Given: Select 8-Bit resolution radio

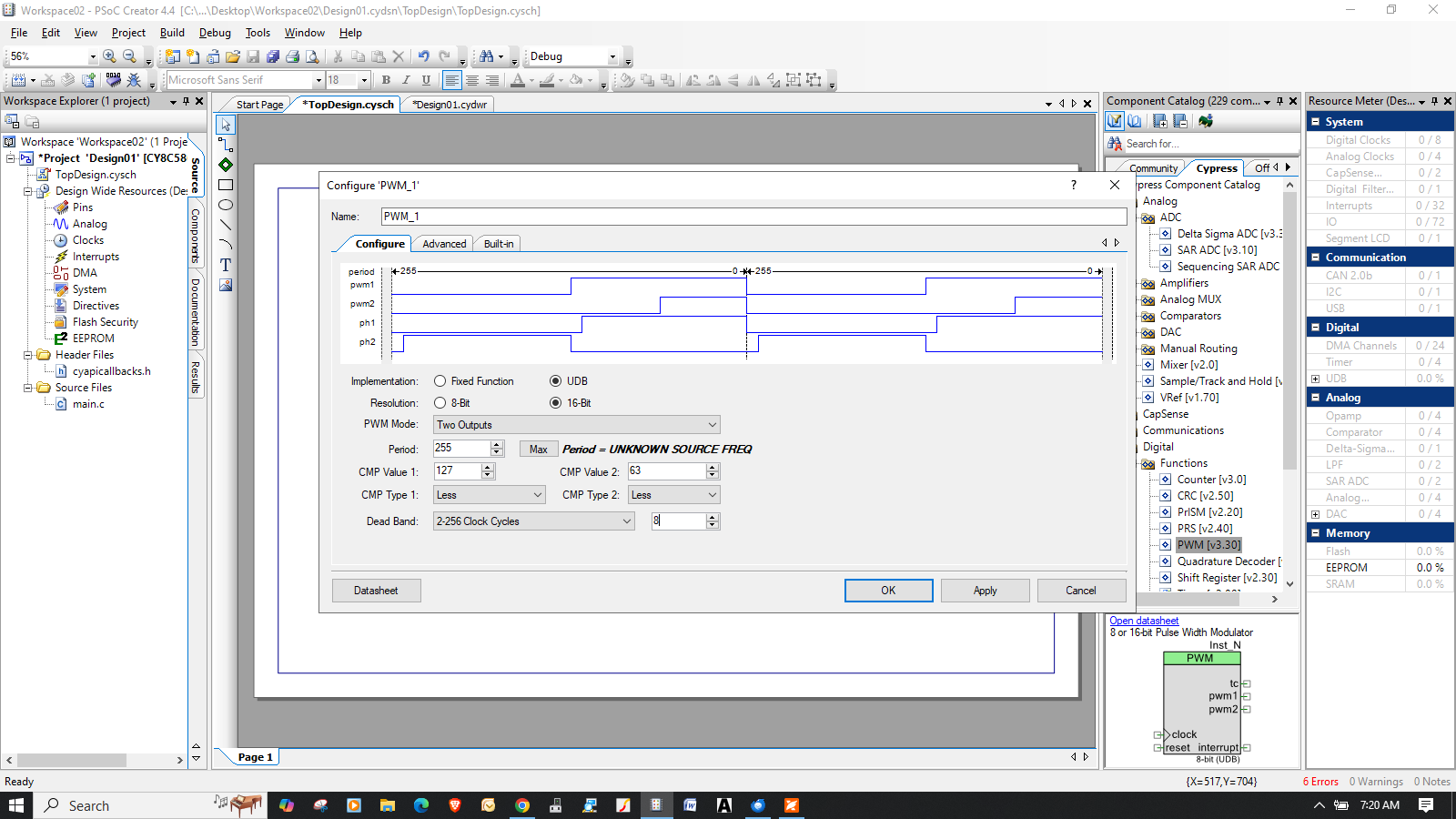Looking at the screenshot, I should click(x=440, y=403).
